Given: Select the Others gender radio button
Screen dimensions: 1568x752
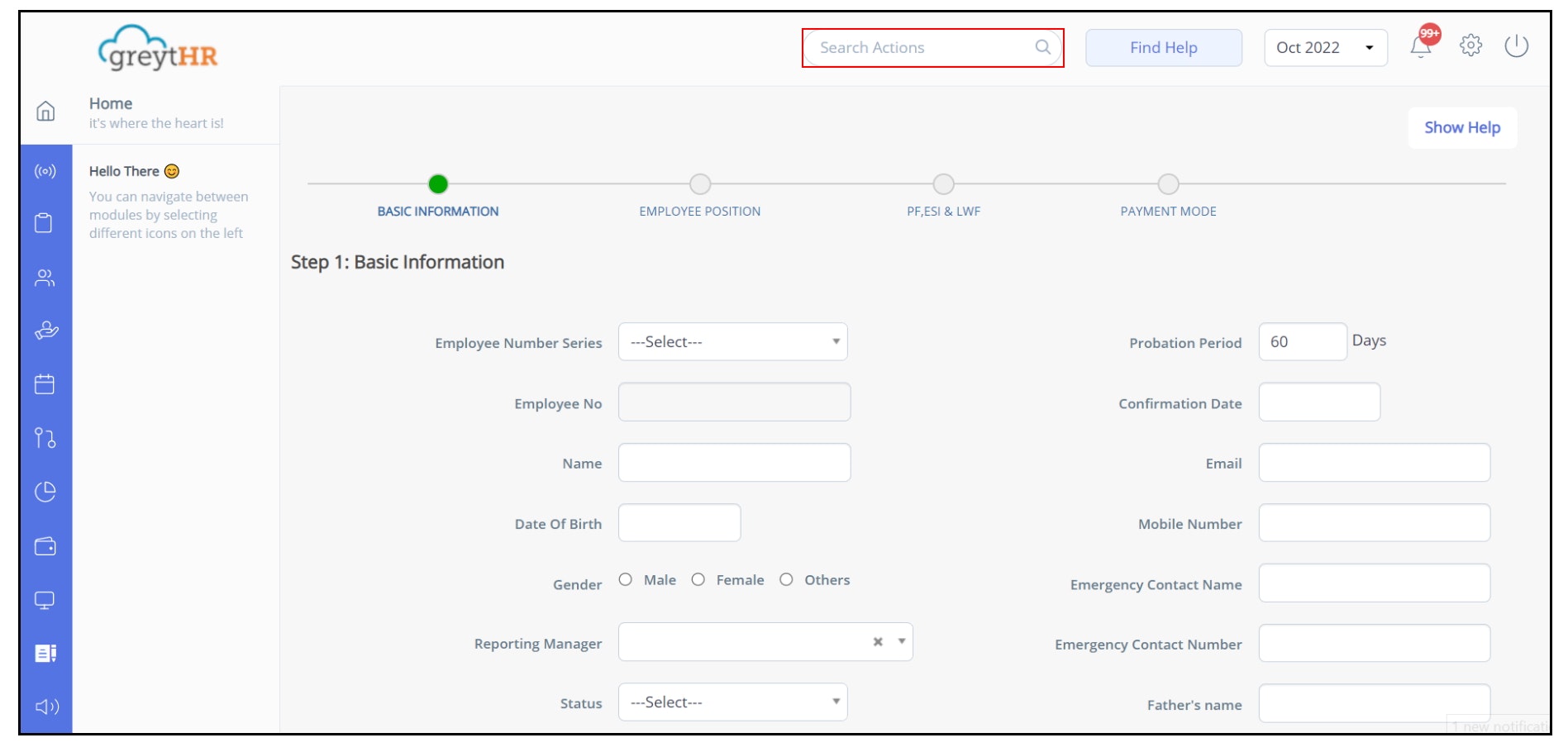Looking at the screenshot, I should (787, 579).
